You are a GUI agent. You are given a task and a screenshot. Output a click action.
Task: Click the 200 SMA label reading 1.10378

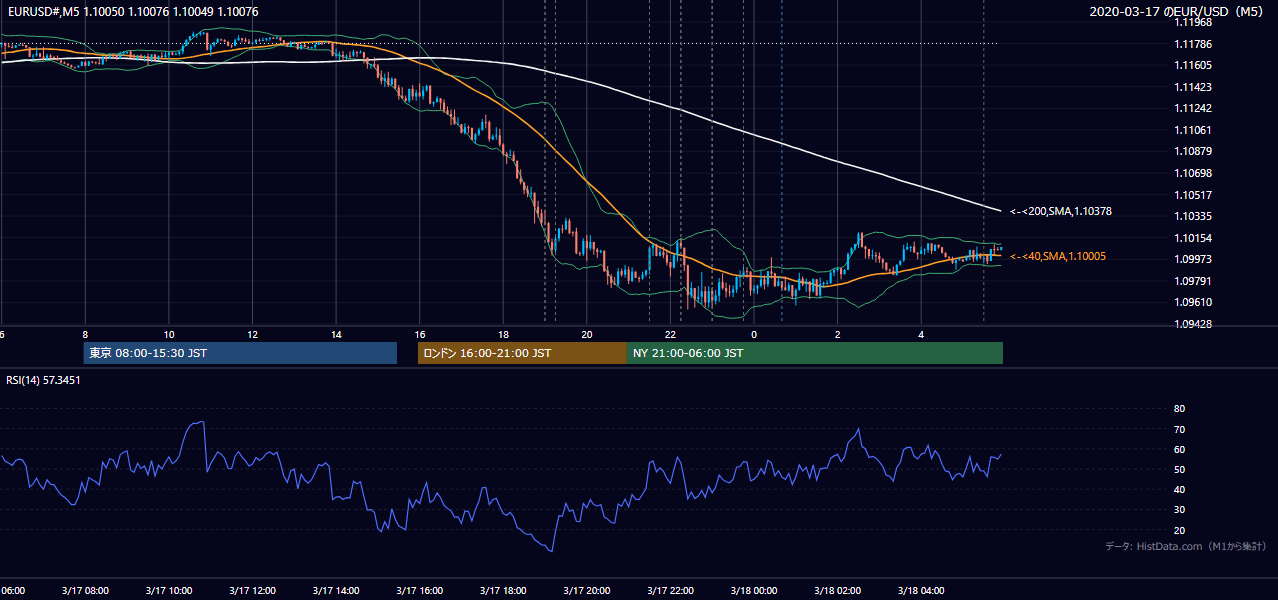click(1061, 211)
